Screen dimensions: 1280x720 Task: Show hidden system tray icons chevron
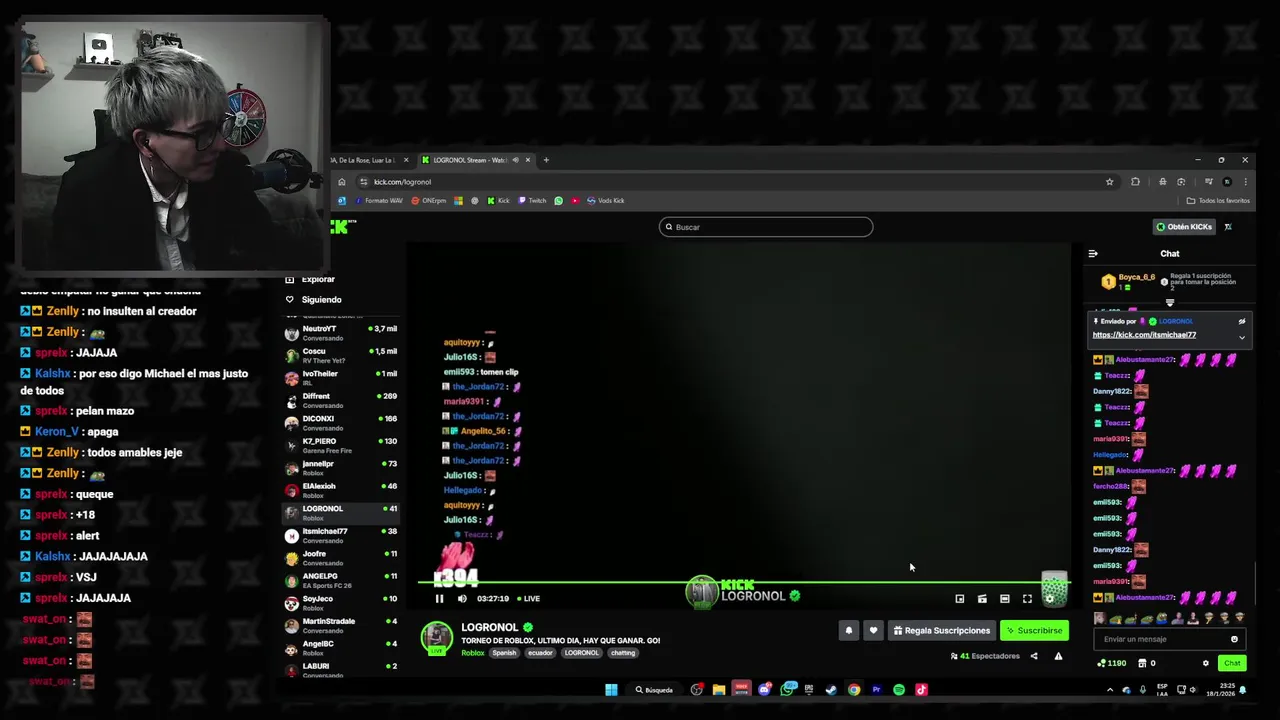click(1109, 690)
